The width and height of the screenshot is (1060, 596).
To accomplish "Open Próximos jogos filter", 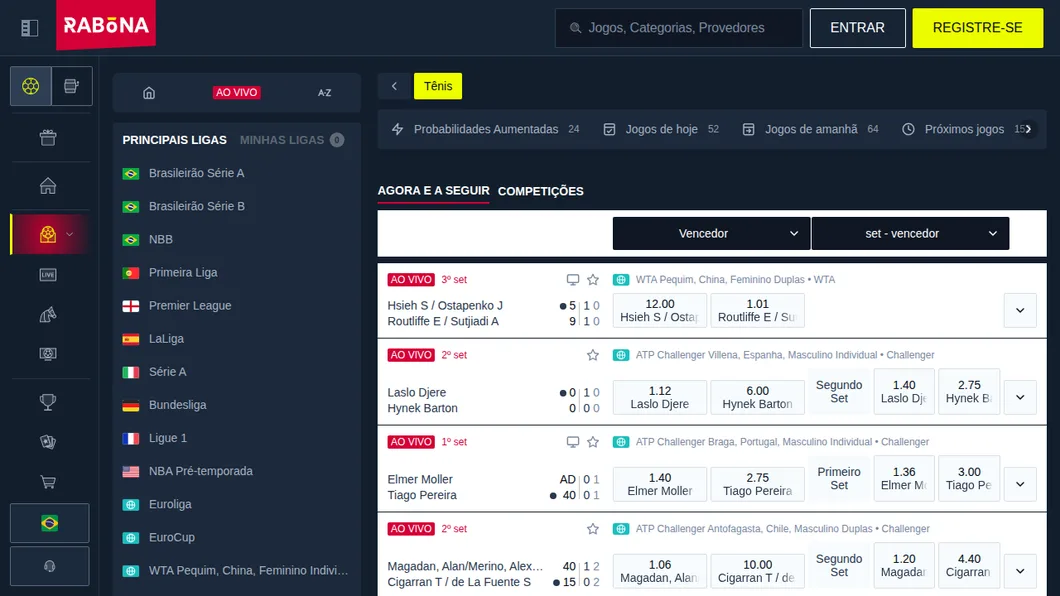I will pos(963,129).
